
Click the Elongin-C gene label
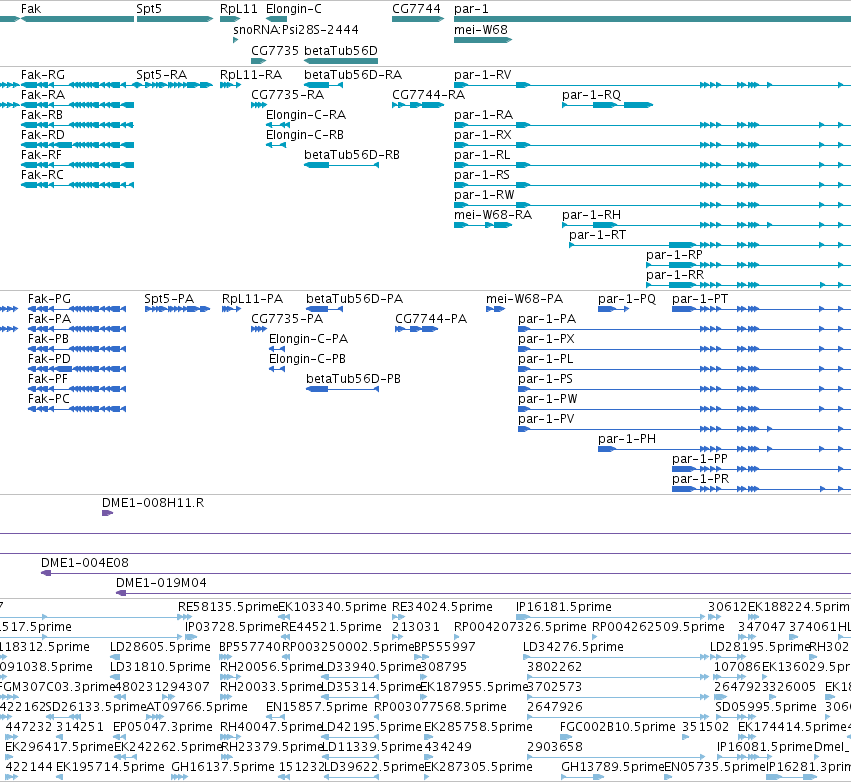pyautogui.click(x=294, y=9)
